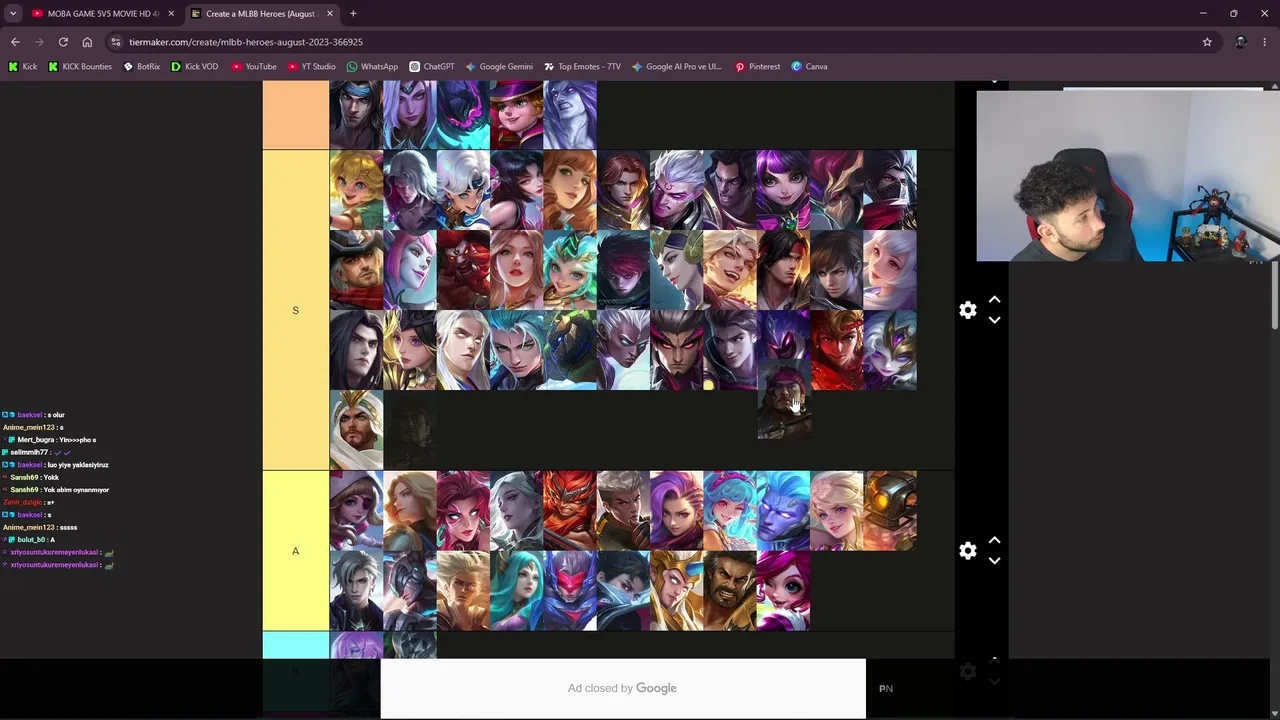Go forward in browser history
This screenshot has height=720, width=1280.
pyautogui.click(x=39, y=42)
